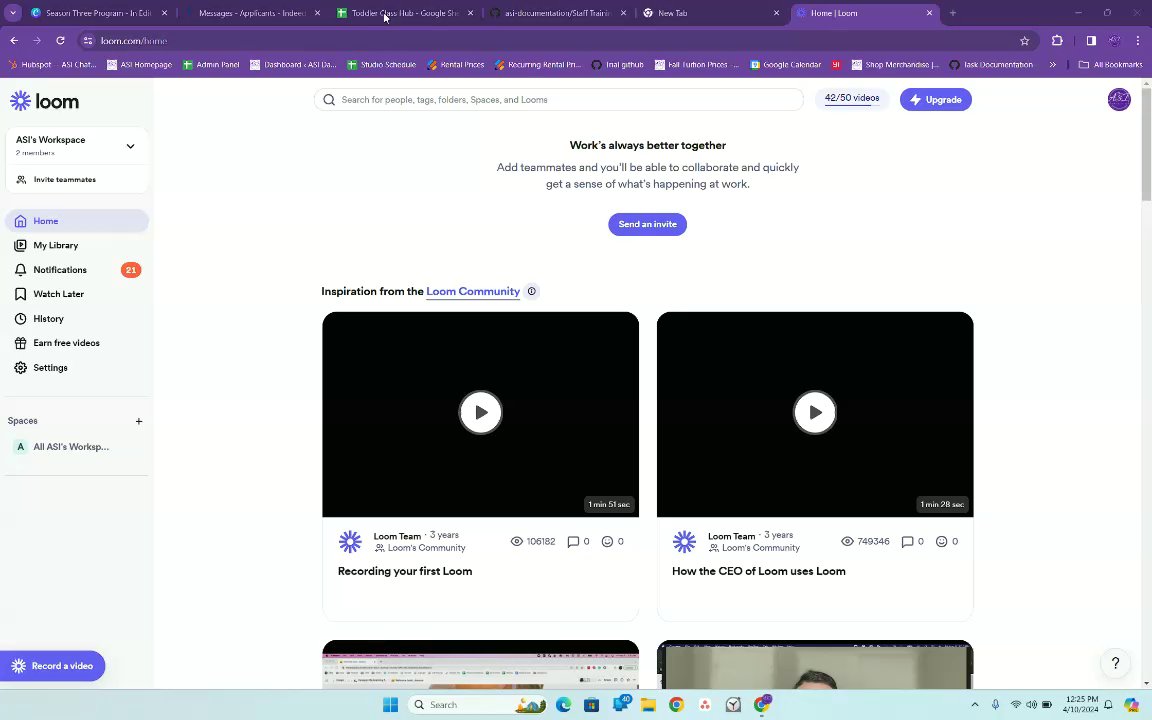Show hidden system tray icons
The width and height of the screenshot is (1152, 720).
point(975,705)
